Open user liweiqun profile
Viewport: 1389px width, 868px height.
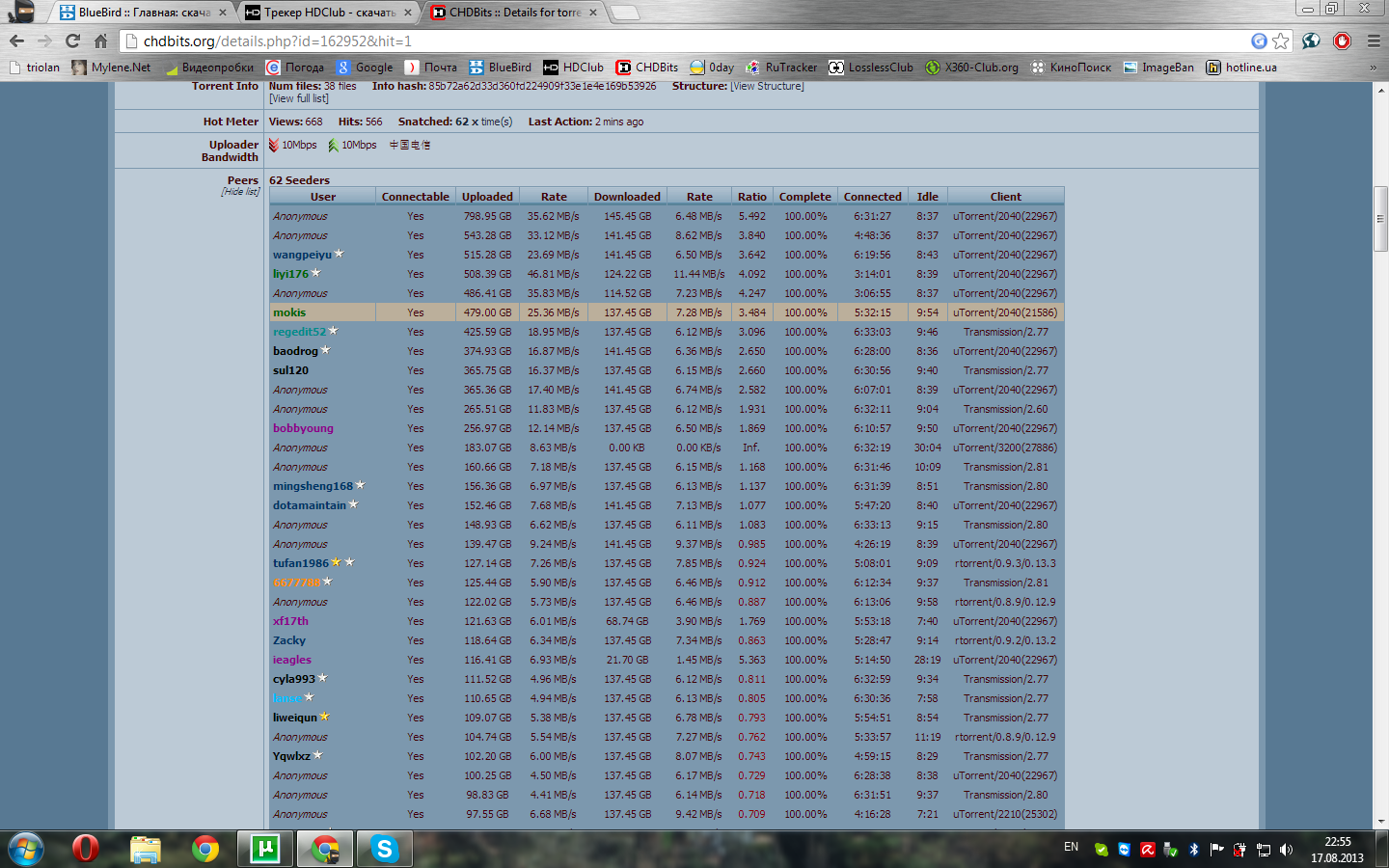[x=295, y=718]
